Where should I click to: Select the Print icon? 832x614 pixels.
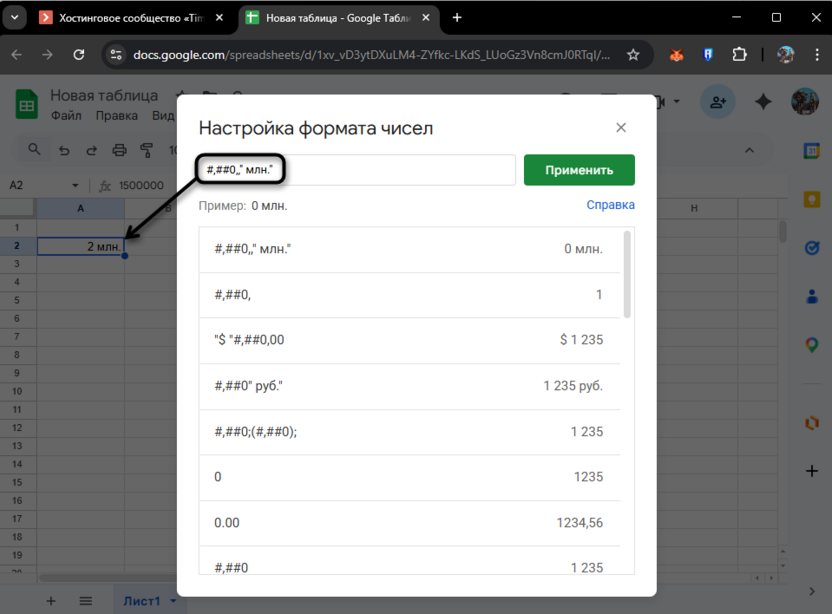119,148
